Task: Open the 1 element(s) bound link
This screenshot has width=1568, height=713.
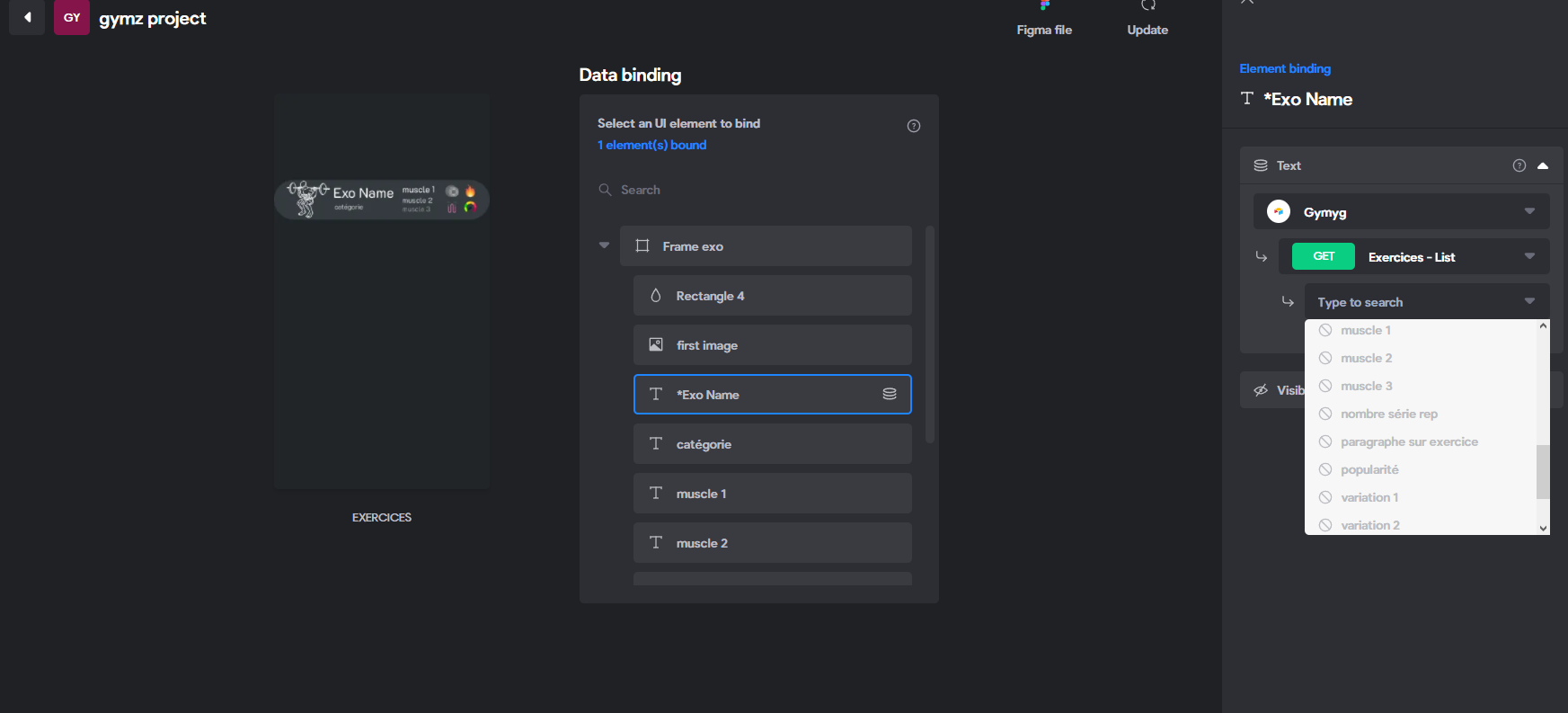Action: tap(651, 145)
